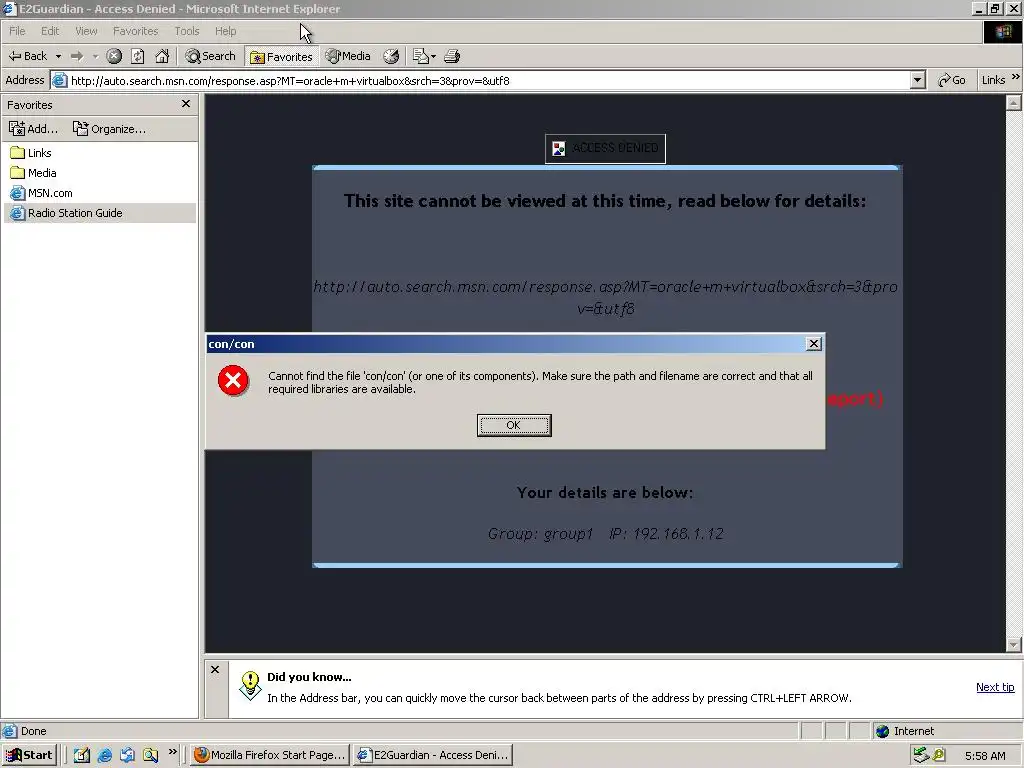Click the Back button in the toolbar
The image size is (1024, 768).
click(x=27, y=56)
